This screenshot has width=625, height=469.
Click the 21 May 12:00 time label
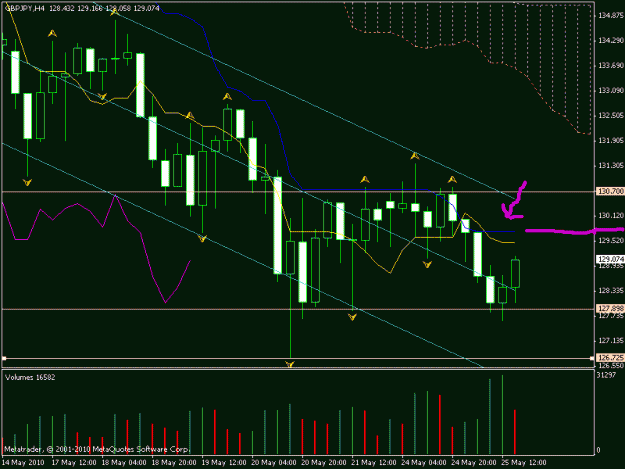coord(373,463)
